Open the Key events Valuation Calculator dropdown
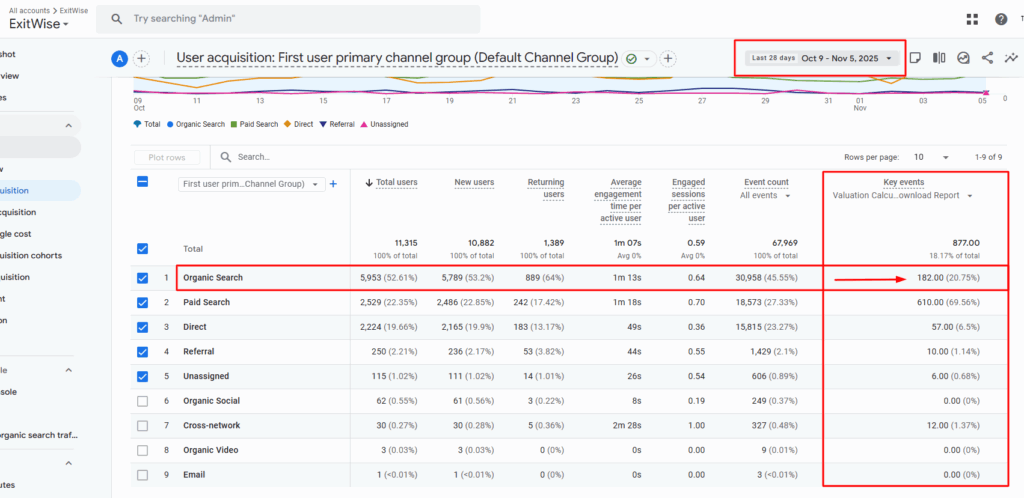The image size is (1024, 498). tap(903, 195)
